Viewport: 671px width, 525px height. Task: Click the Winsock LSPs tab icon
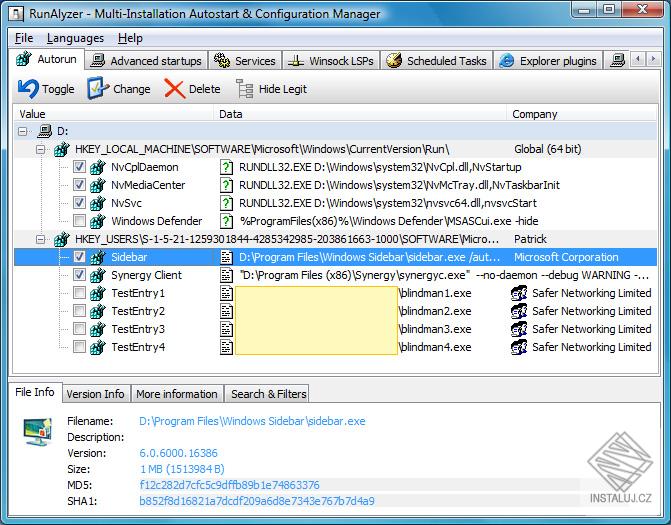click(296, 61)
